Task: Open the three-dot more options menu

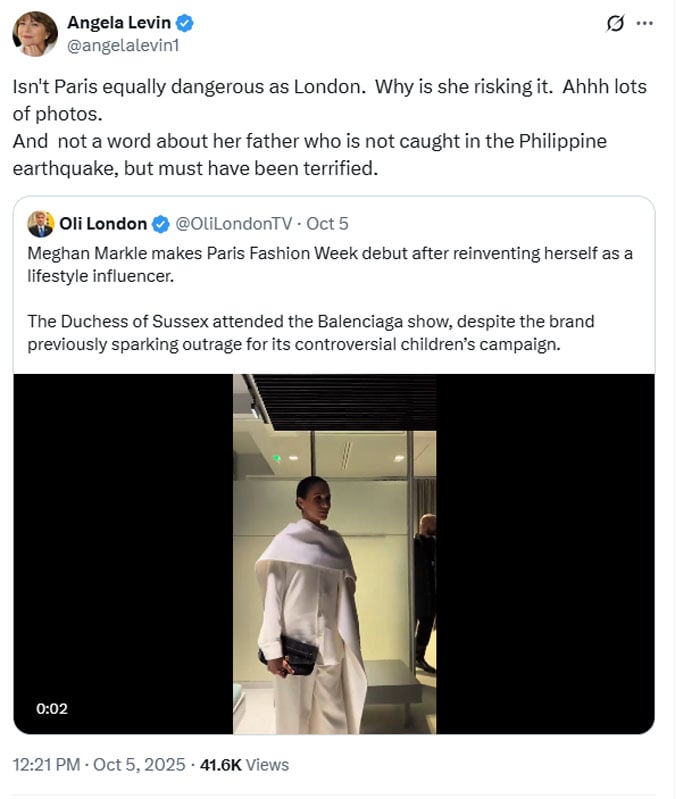Action: [646, 23]
